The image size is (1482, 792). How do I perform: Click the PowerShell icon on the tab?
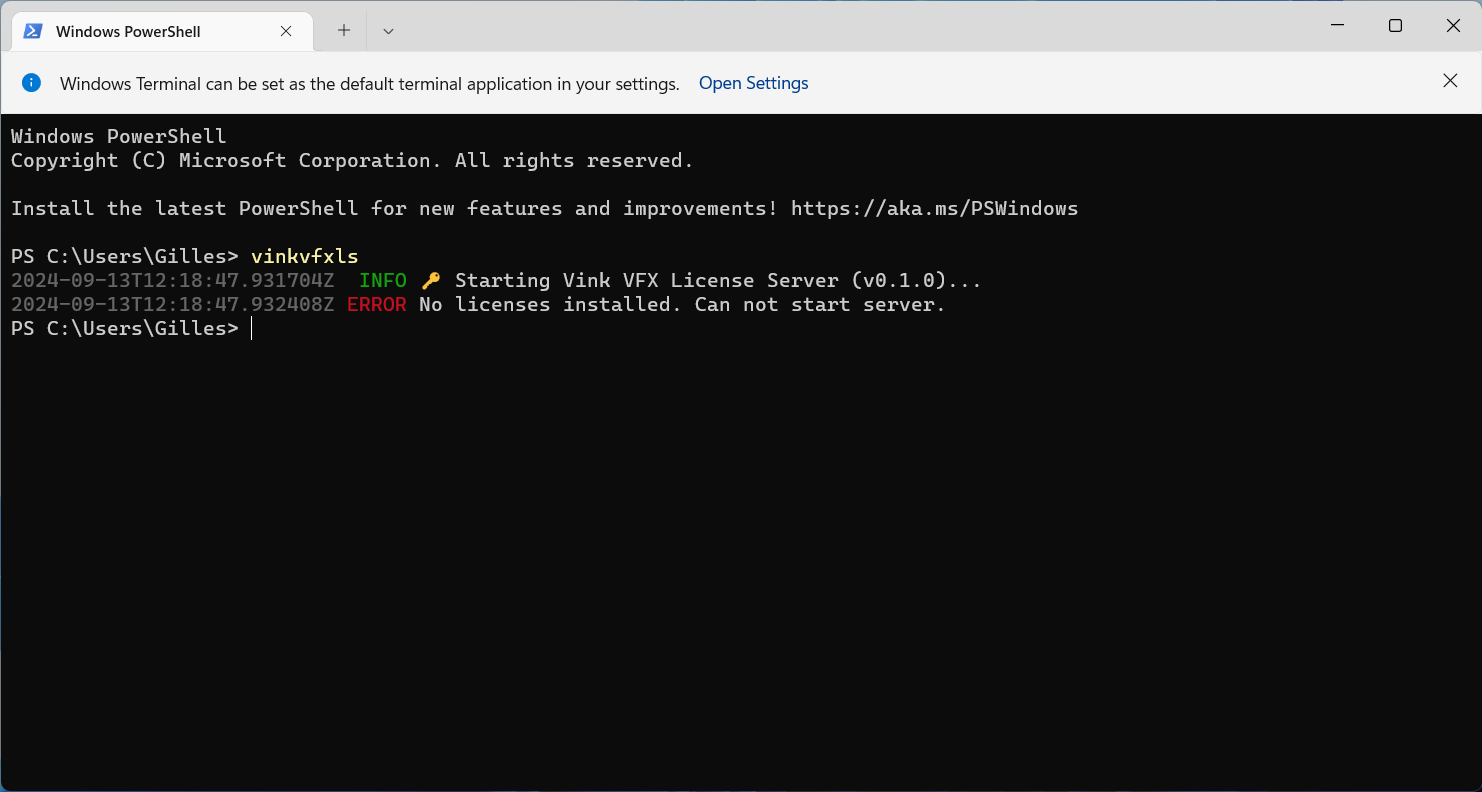pyautogui.click(x=33, y=31)
